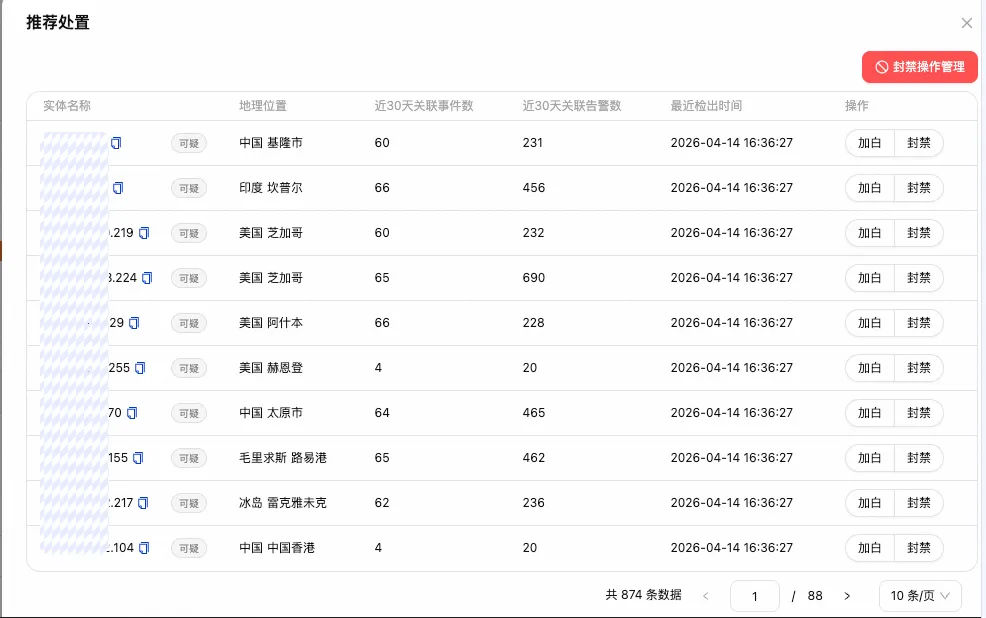986x618 pixels.
Task: Click the 推荐处置 dialog title
Action: 58,23
